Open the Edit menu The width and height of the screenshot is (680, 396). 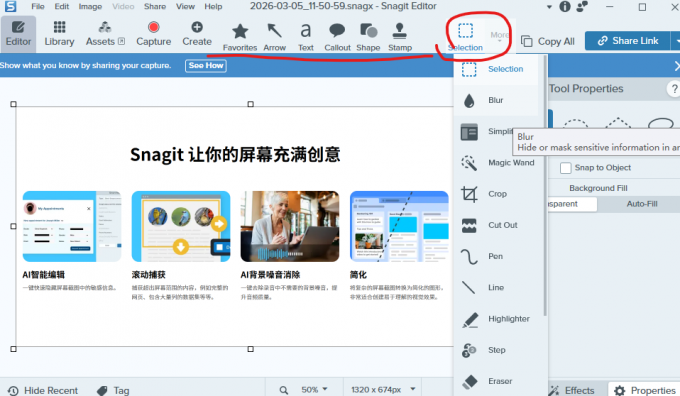point(62,7)
